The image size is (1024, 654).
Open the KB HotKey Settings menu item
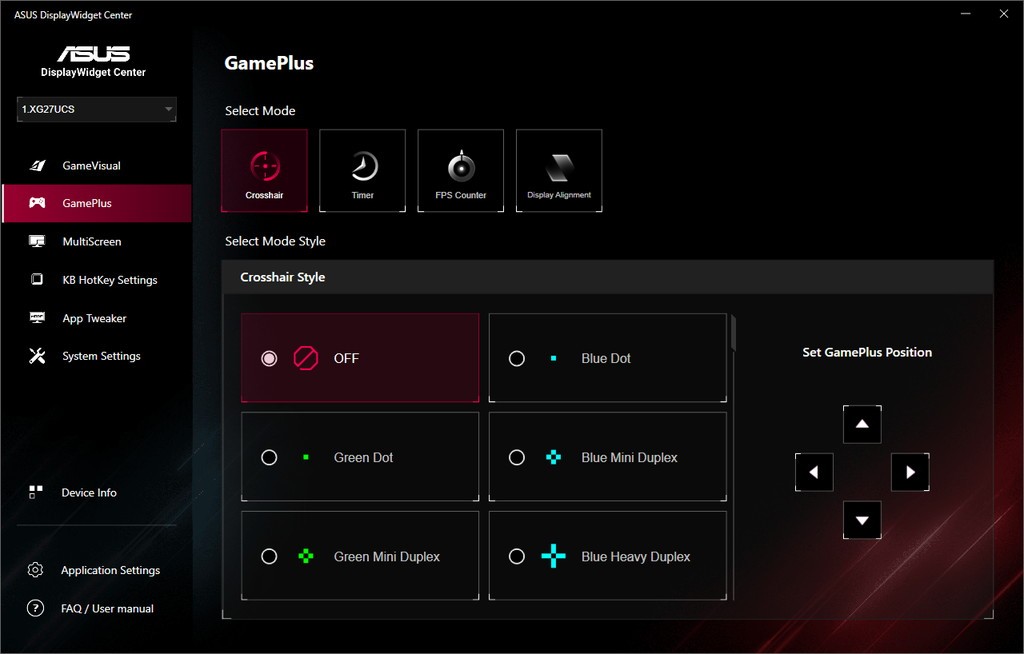click(97, 280)
